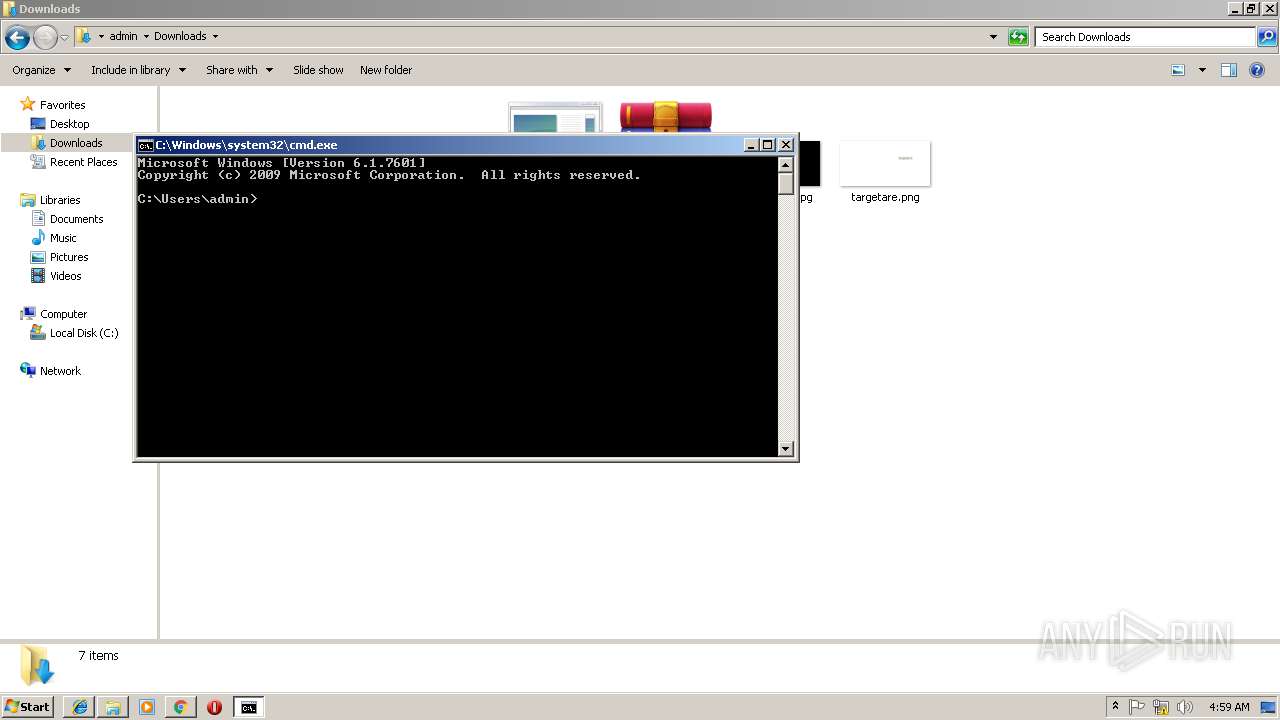The height and width of the screenshot is (720, 1280).
Task: Open Recent Places in navigation pane
Action: [x=83, y=162]
